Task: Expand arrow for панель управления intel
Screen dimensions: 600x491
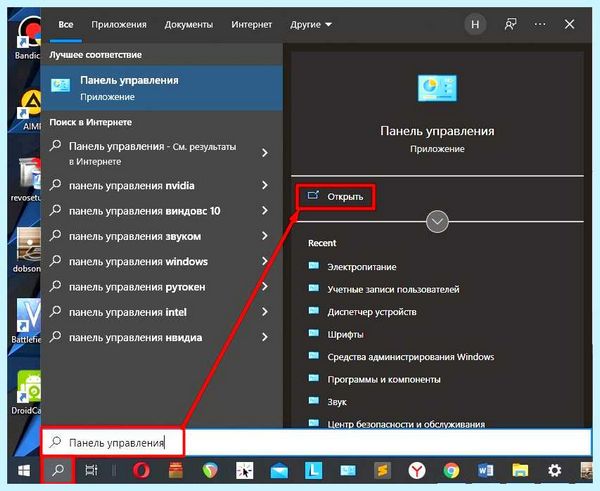Action: click(265, 312)
